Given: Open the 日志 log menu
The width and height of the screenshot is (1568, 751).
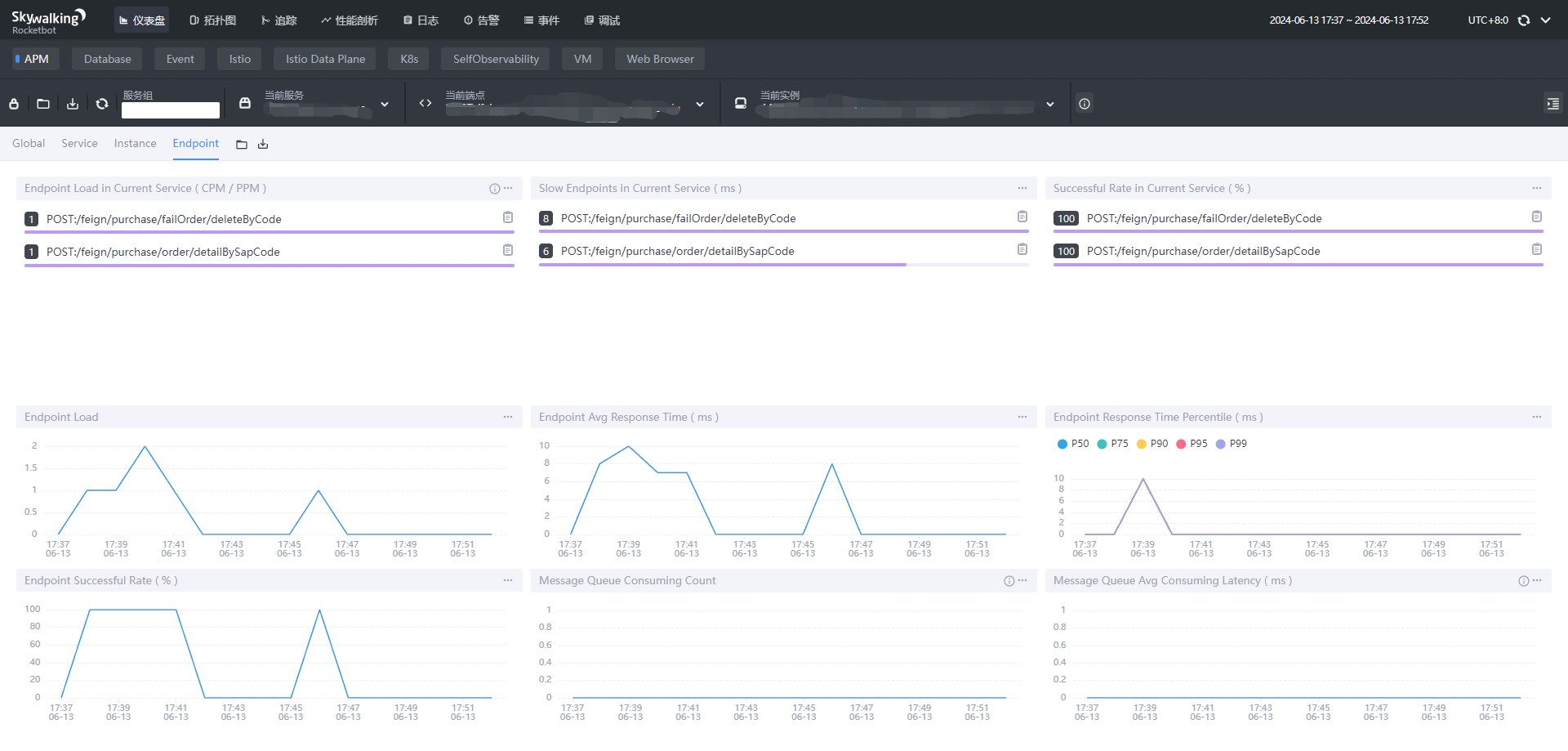Looking at the screenshot, I should click(421, 20).
